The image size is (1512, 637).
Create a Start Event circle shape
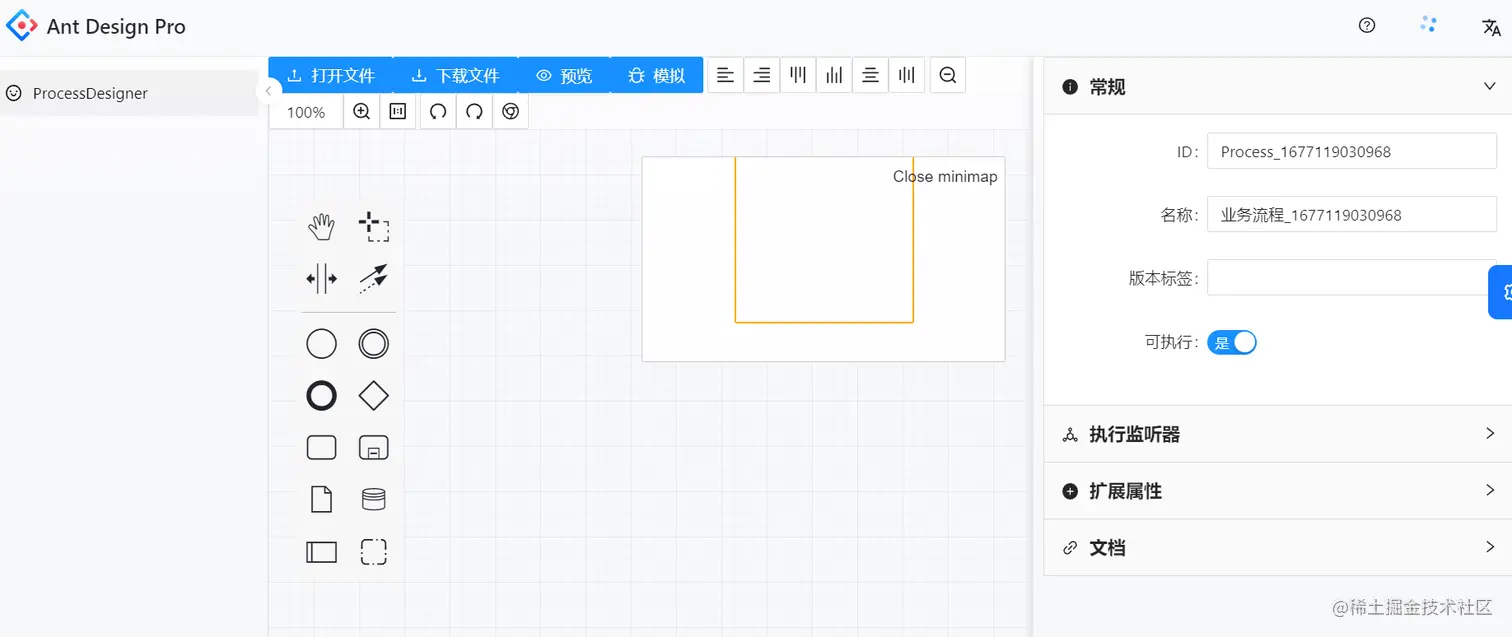click(321, 343)
